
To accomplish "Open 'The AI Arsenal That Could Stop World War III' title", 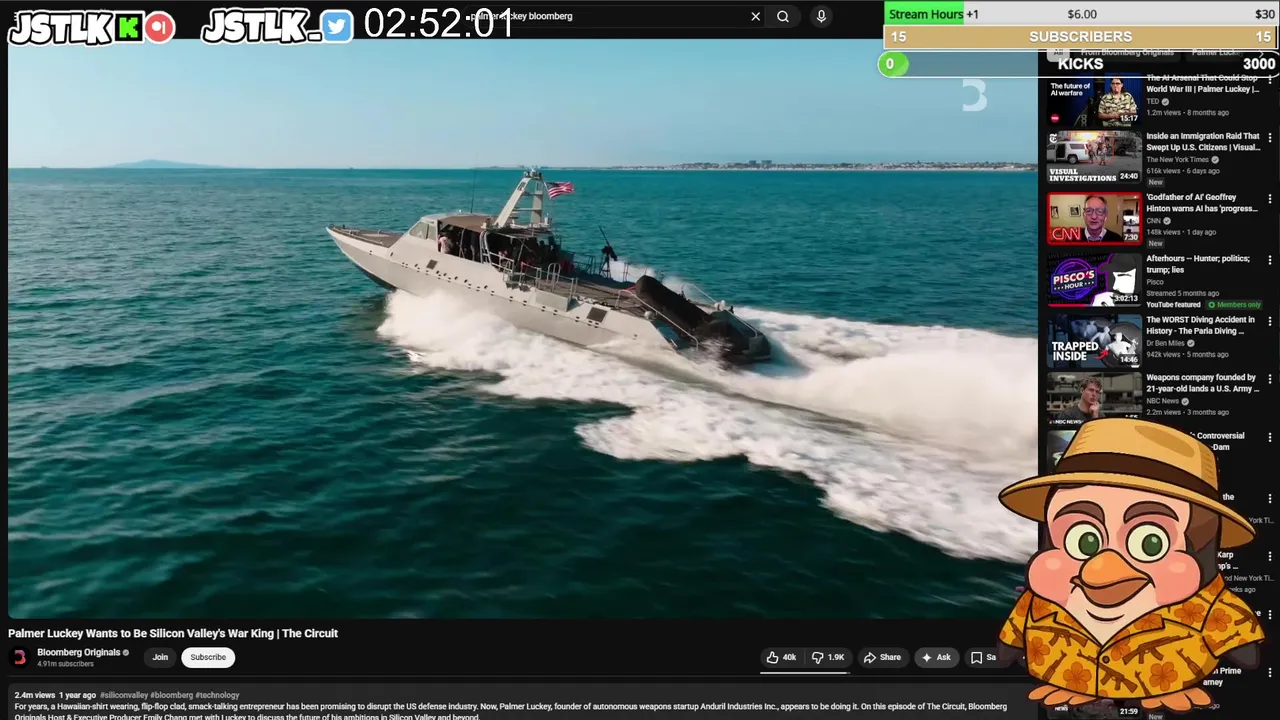I will 1203,83.
